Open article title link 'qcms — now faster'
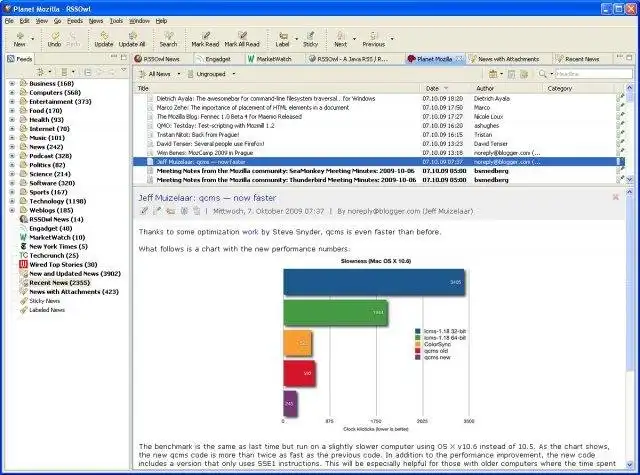 (207, 198)
